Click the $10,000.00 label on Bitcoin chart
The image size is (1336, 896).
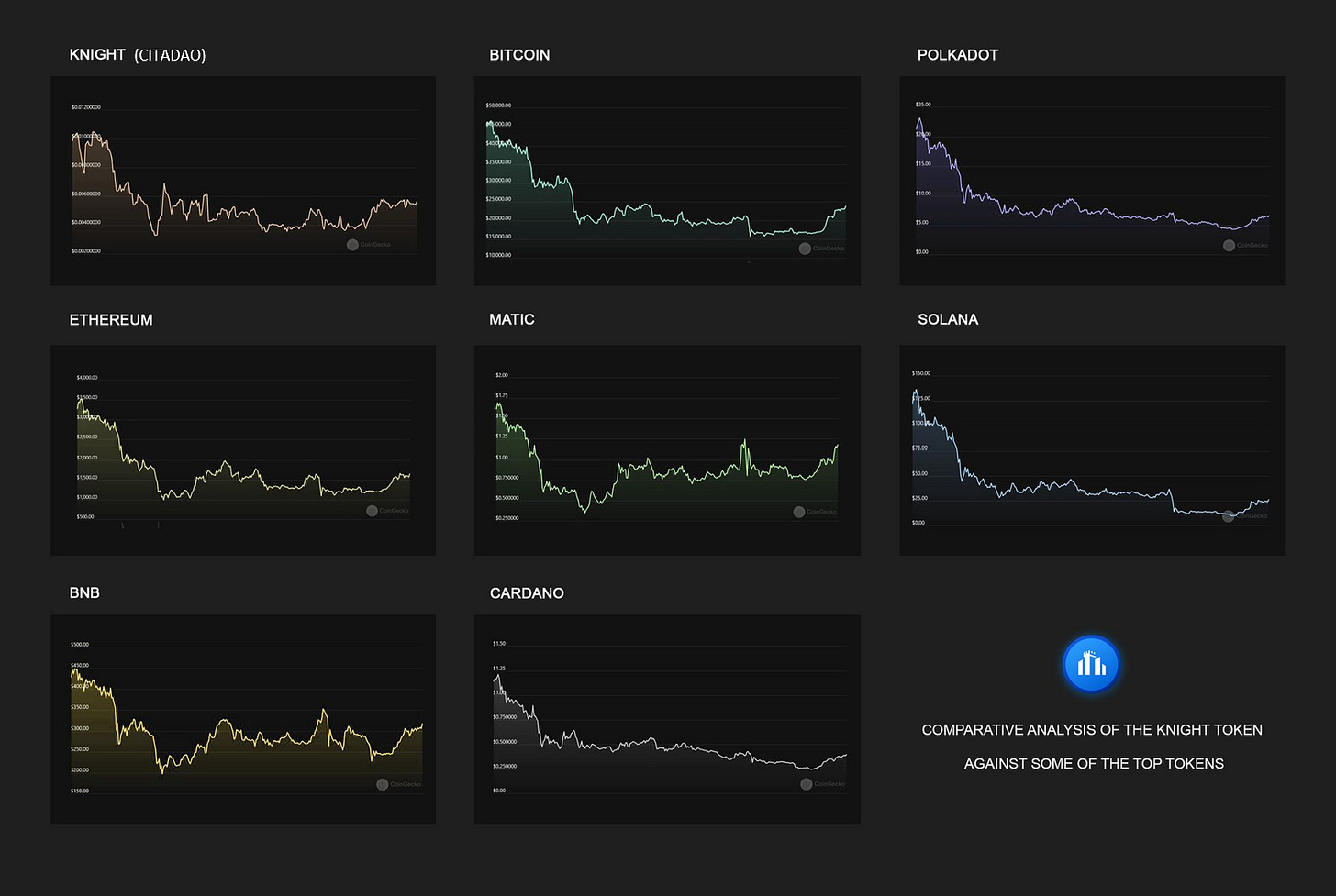click(498, 255)
